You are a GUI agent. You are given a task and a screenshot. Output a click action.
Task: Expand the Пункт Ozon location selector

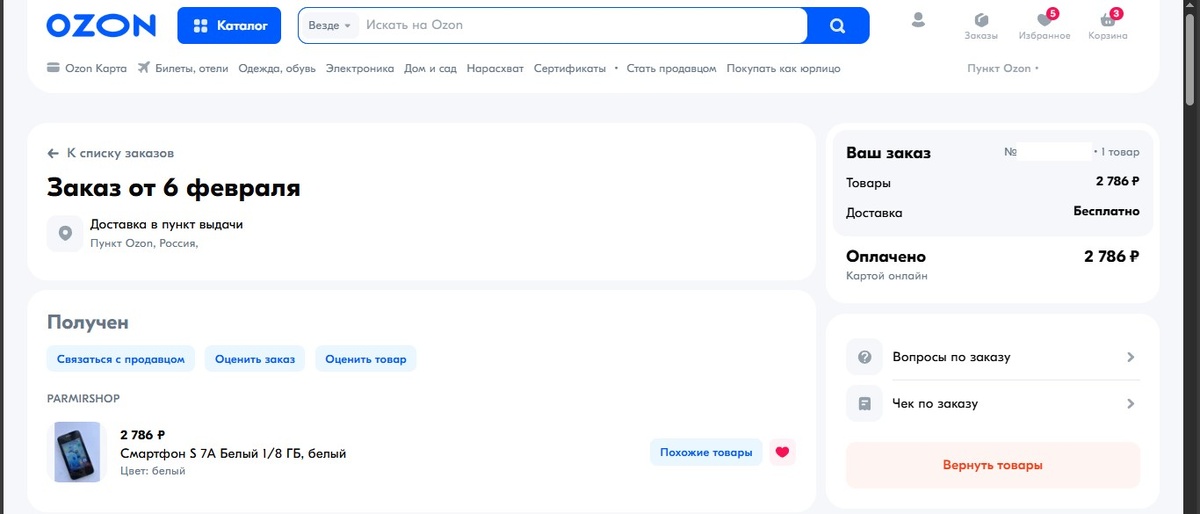click(1003, 69)
